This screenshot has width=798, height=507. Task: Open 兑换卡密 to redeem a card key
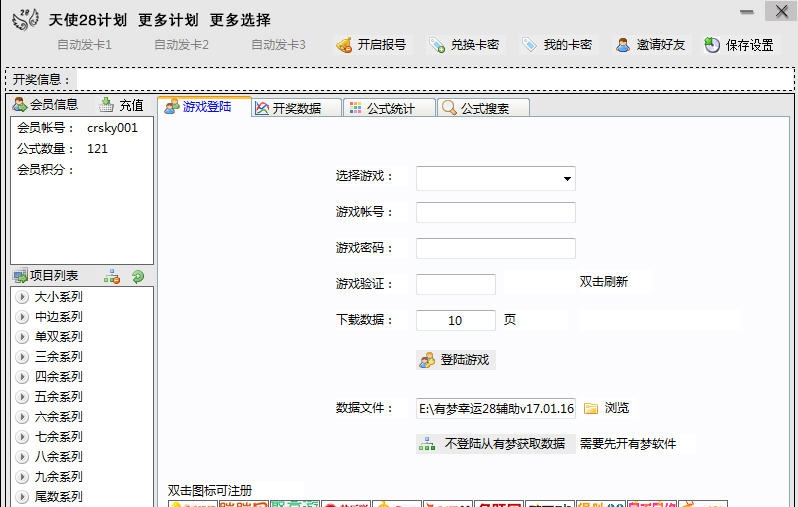464,45
